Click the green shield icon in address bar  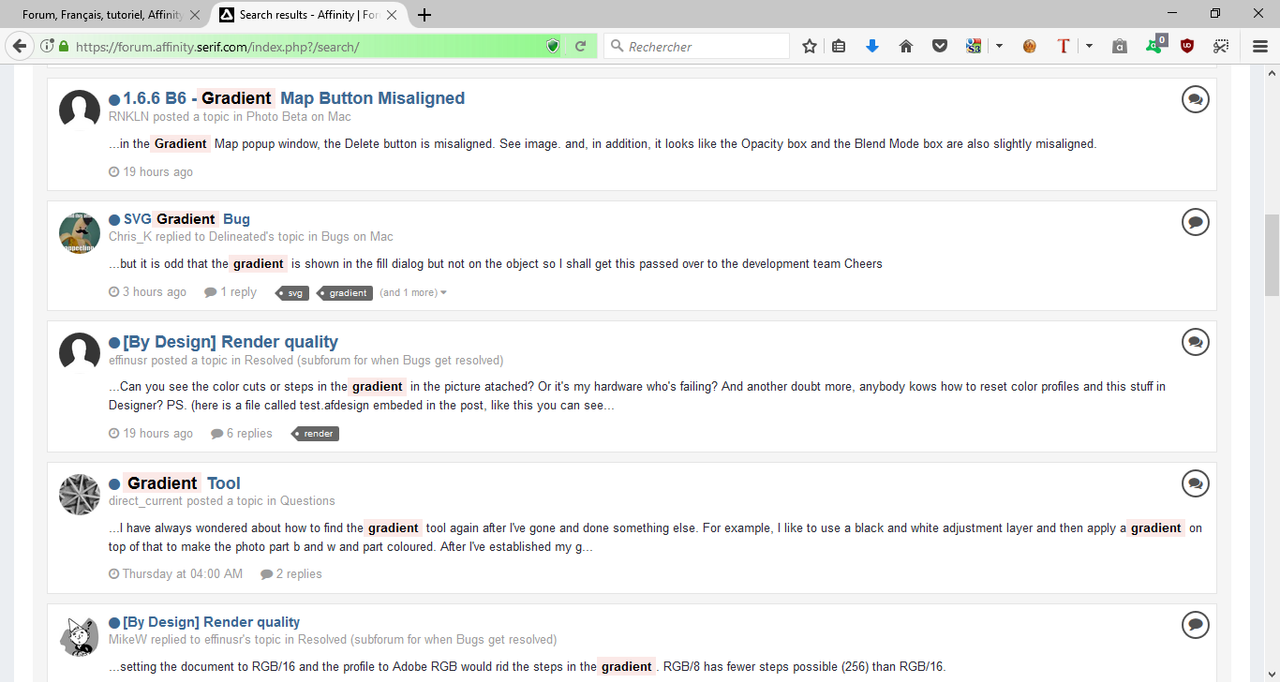[x=553, y=46]
